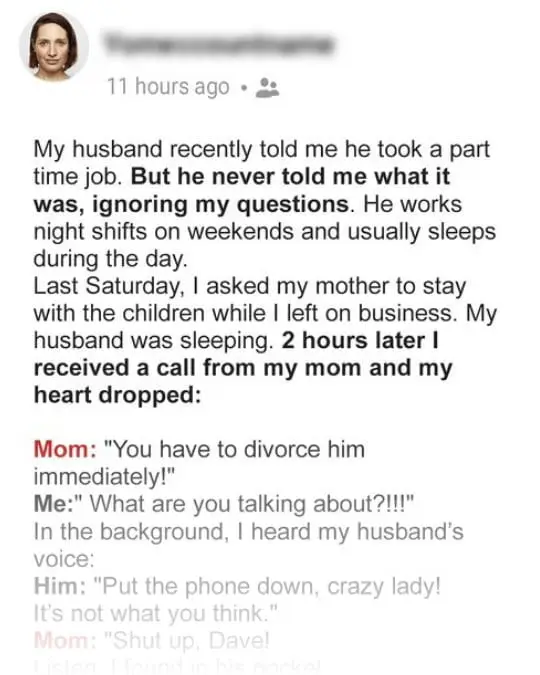This screenshot has height=675, width=540.
Task: Click the blurred poster name
Action: click(x=219, y=43)
